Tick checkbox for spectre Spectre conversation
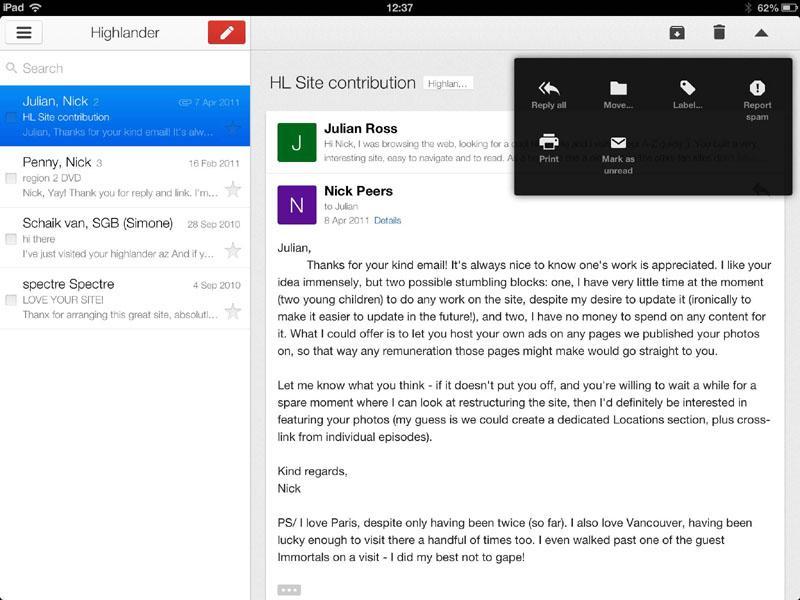 coord(11,299)
